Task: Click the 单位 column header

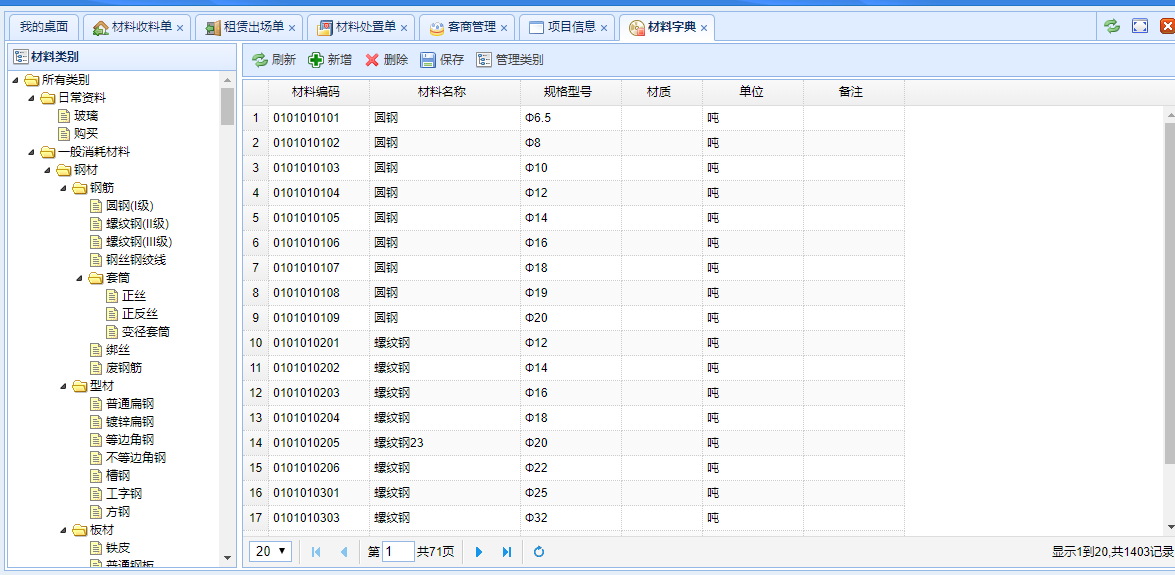Action: click(753, 92)
